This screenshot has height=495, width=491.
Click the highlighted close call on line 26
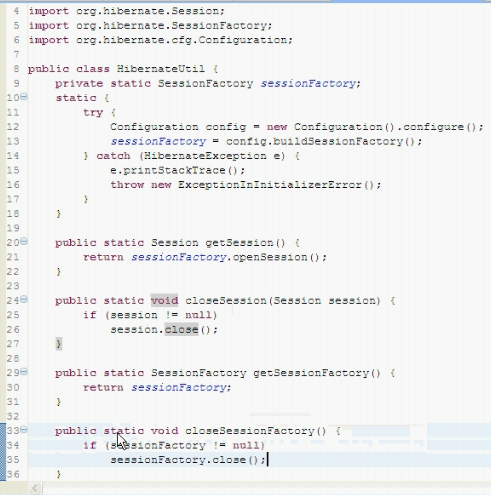tap(182, 330)
